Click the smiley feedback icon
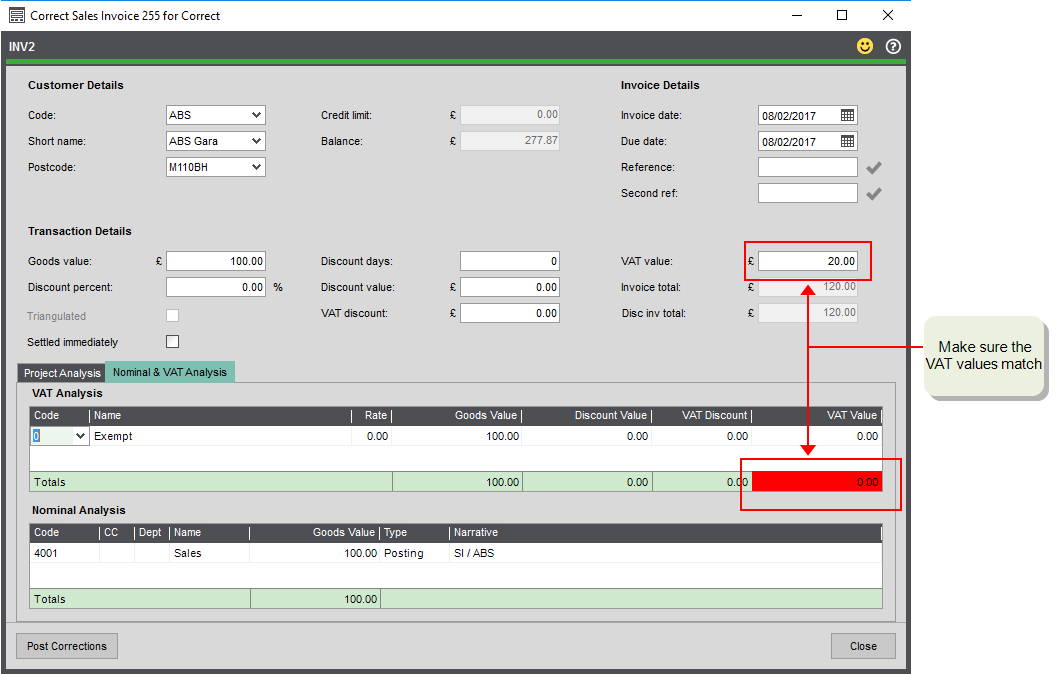1062x674 pixels. pos(865,46)
